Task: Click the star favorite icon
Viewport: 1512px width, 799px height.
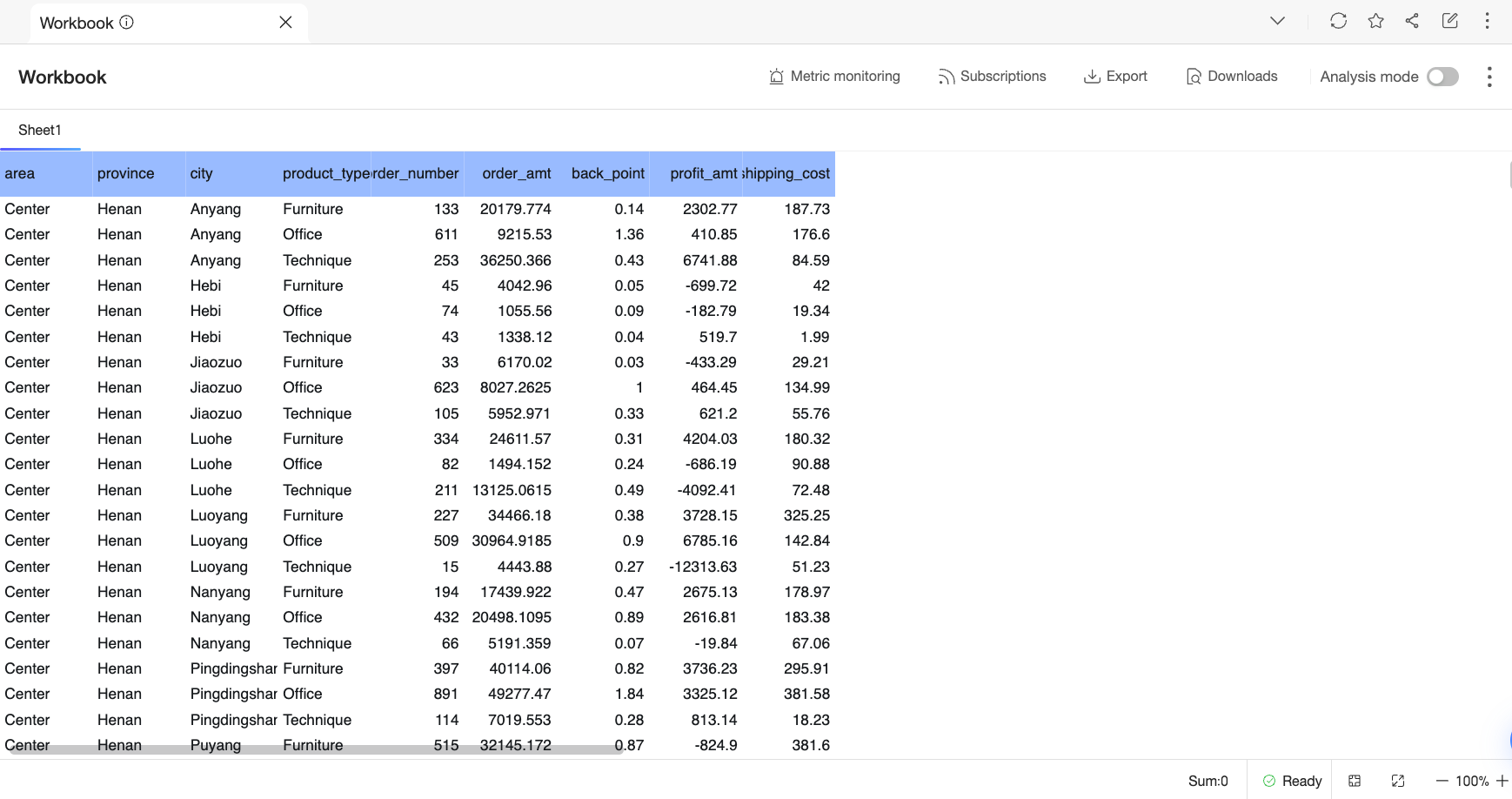Action: point(1375,21)
